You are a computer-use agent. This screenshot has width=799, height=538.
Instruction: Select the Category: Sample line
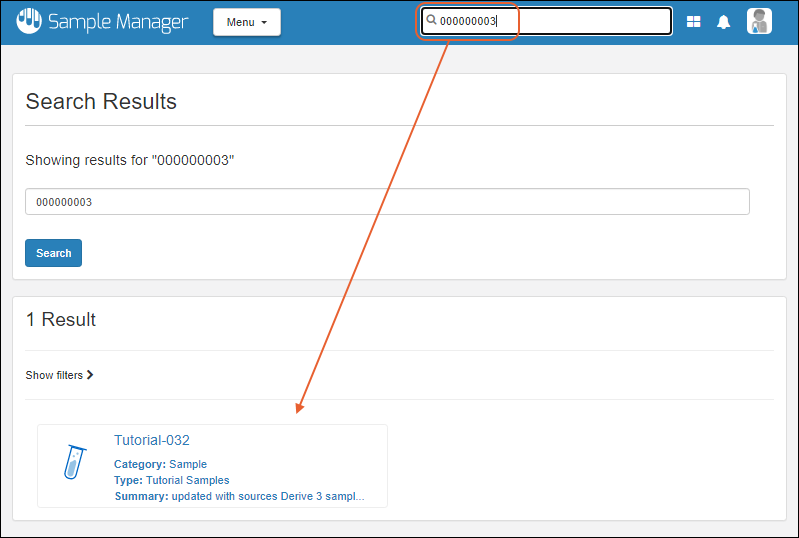[x=161, y=464]
